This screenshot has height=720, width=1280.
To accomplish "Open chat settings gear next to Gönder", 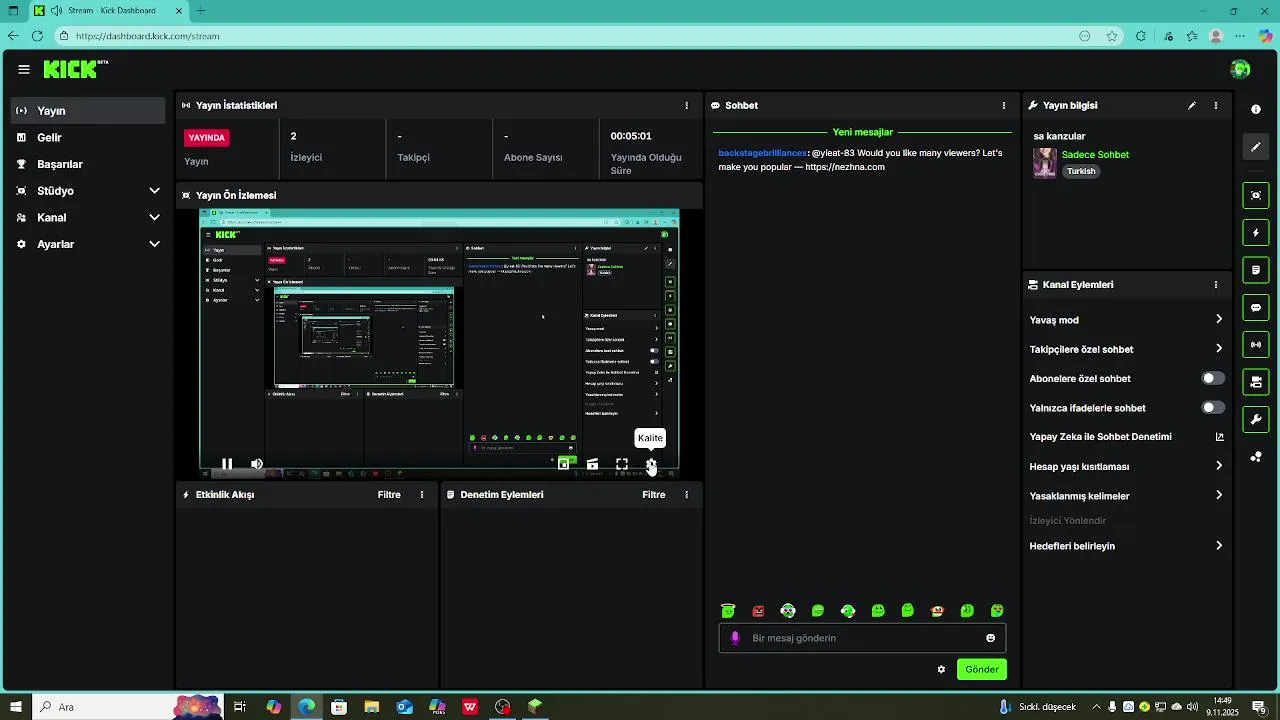I will pos(941,669).
